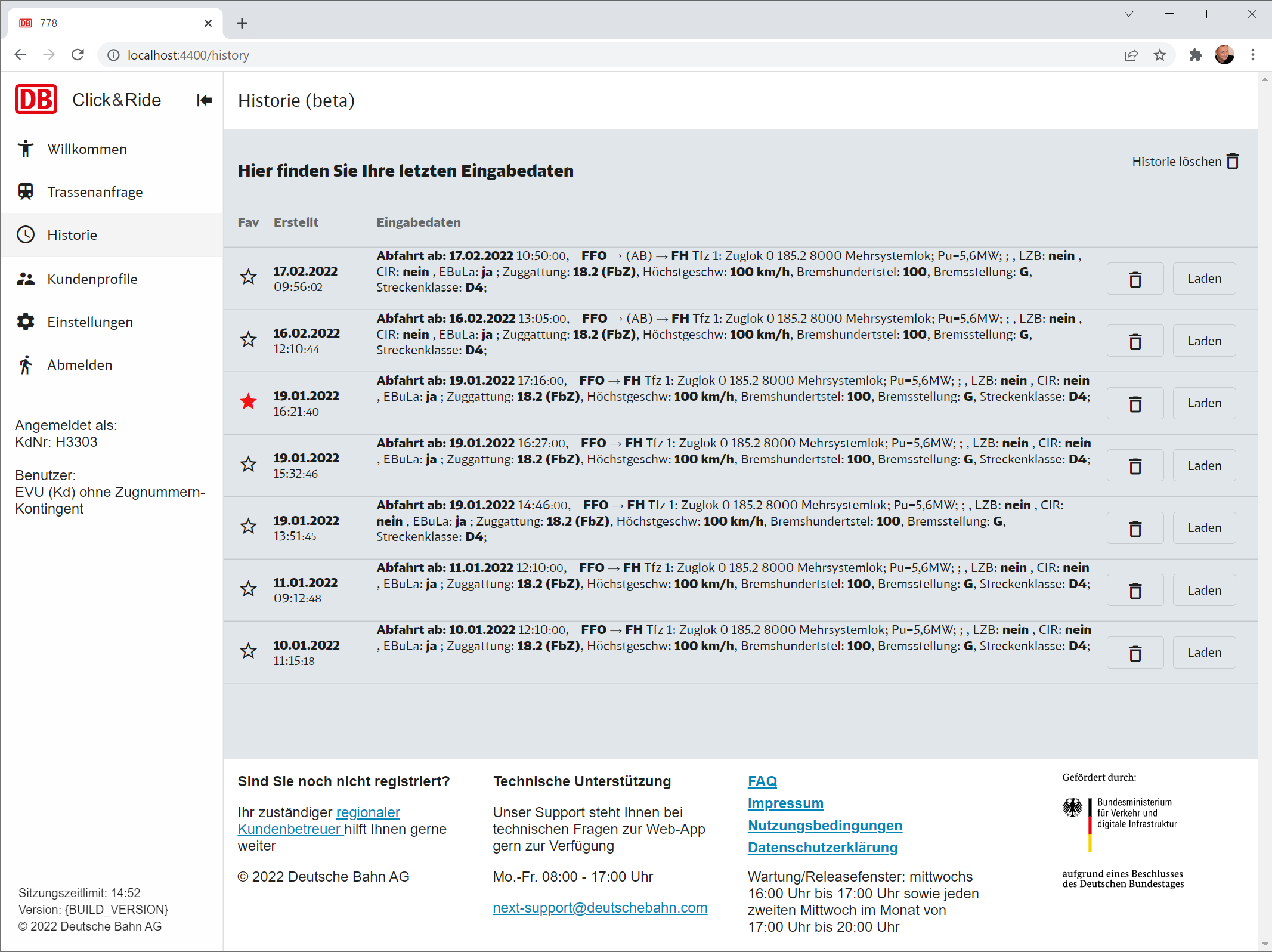Open the Datenschutzerklärung link
Viewport: 1272px width, 952px height.
(x=822, y=848)
